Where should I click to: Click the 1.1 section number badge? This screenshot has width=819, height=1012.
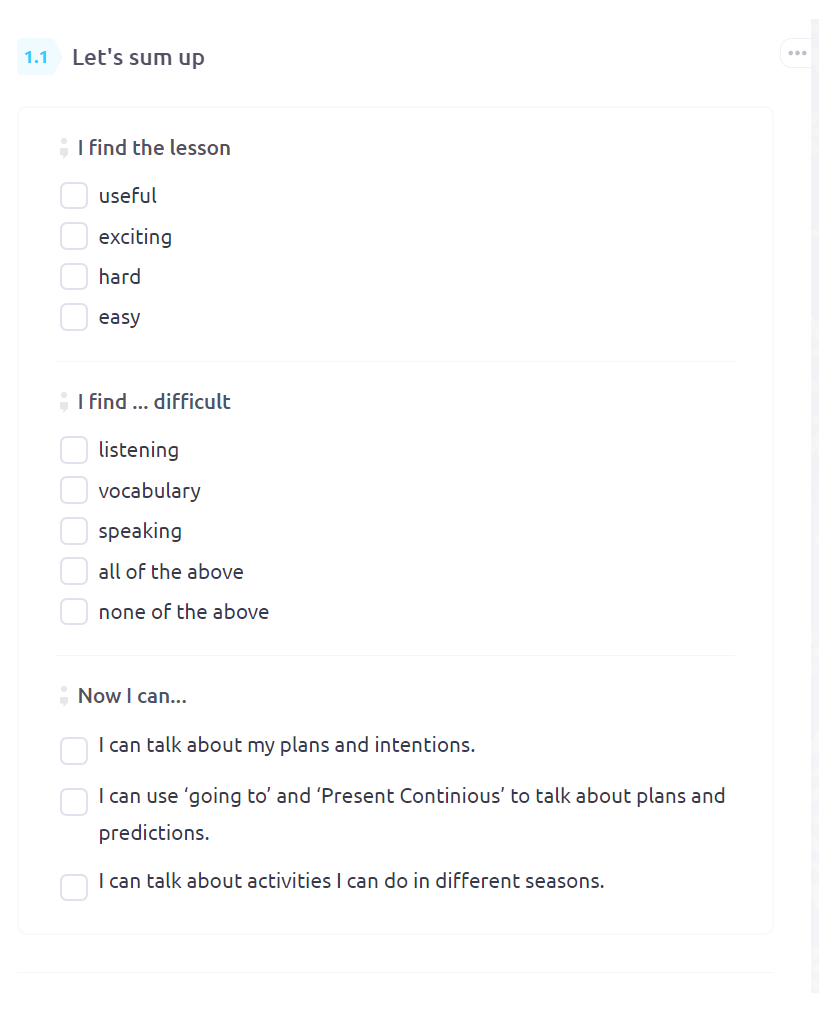(37, 57)
